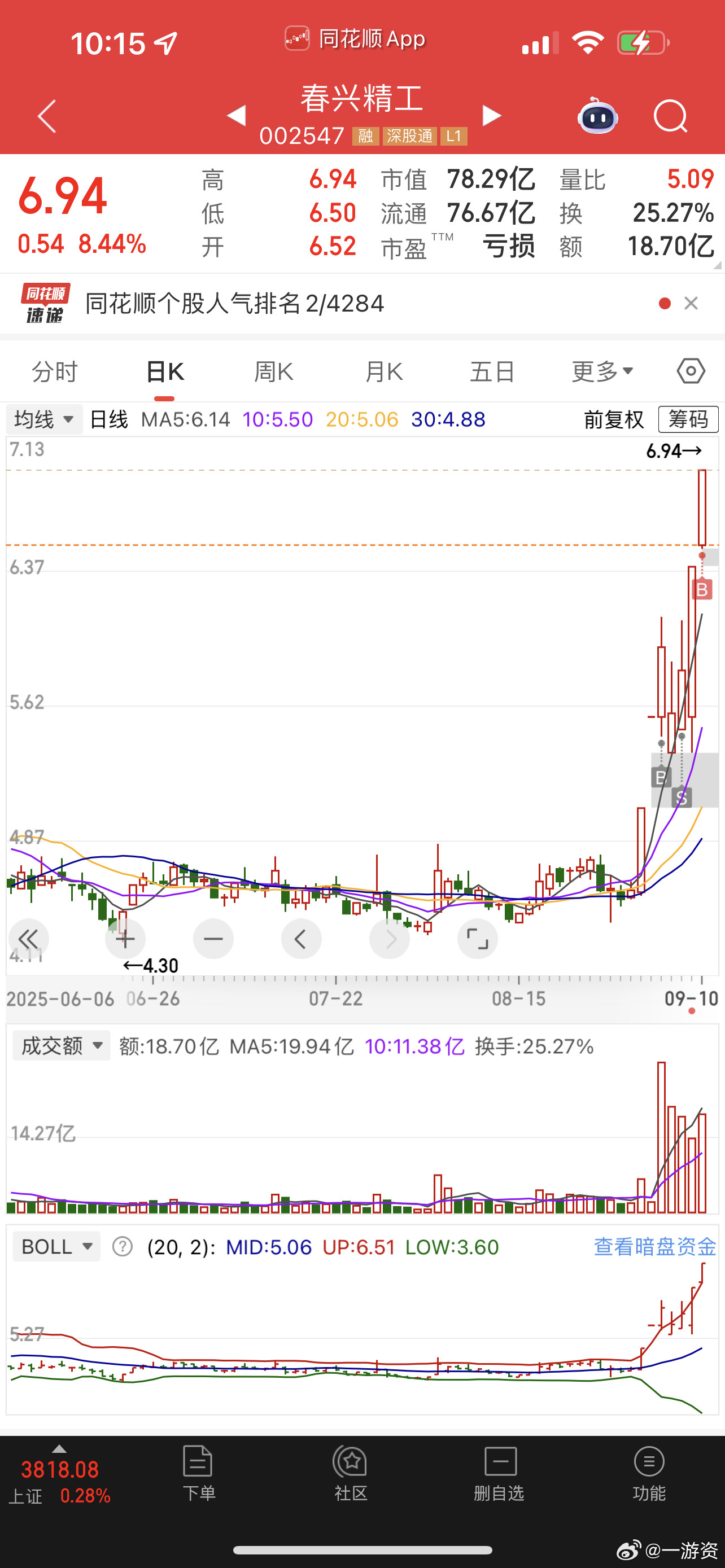
Task: Switch to 分时 tab
Action: 55,371
